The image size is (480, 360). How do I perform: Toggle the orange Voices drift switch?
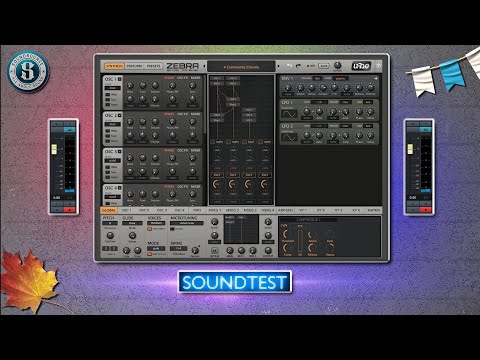(150, 229)
